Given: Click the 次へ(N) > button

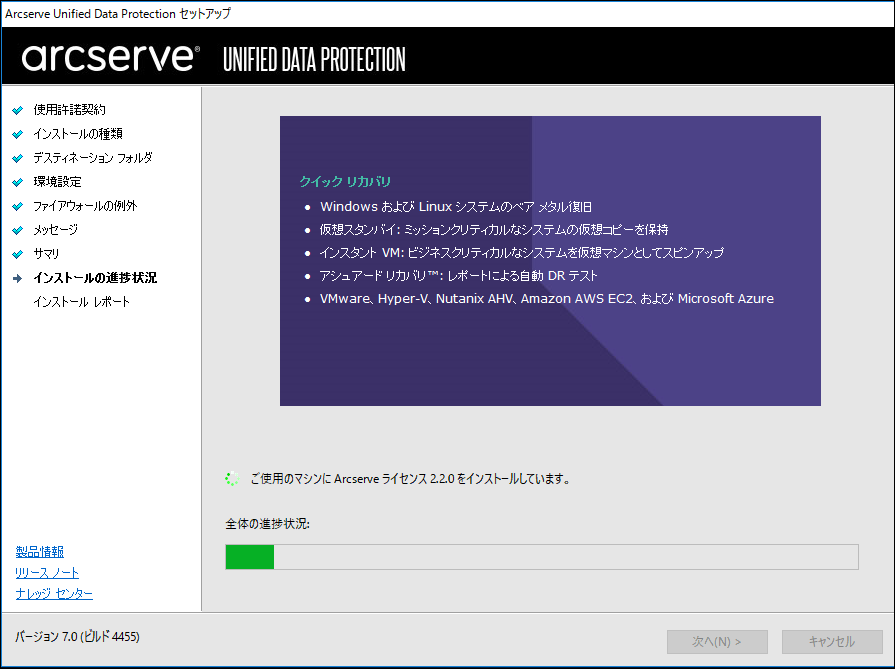Looking at the screenshot, I should pos(717,642).
